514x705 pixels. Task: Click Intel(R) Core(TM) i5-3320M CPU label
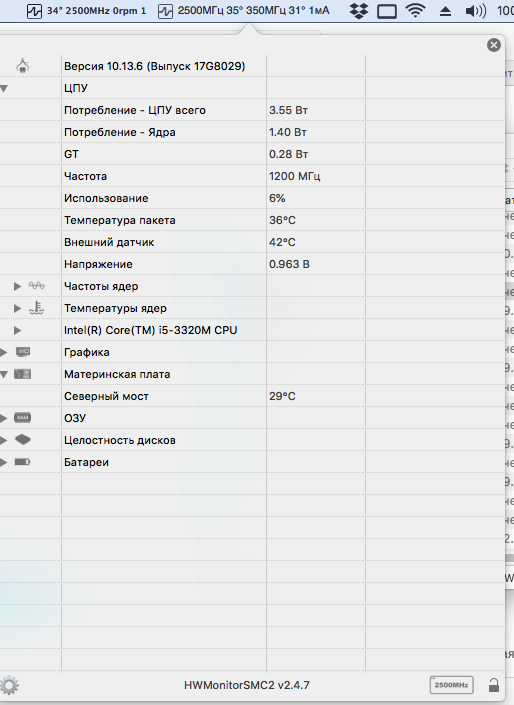point(150,330)
